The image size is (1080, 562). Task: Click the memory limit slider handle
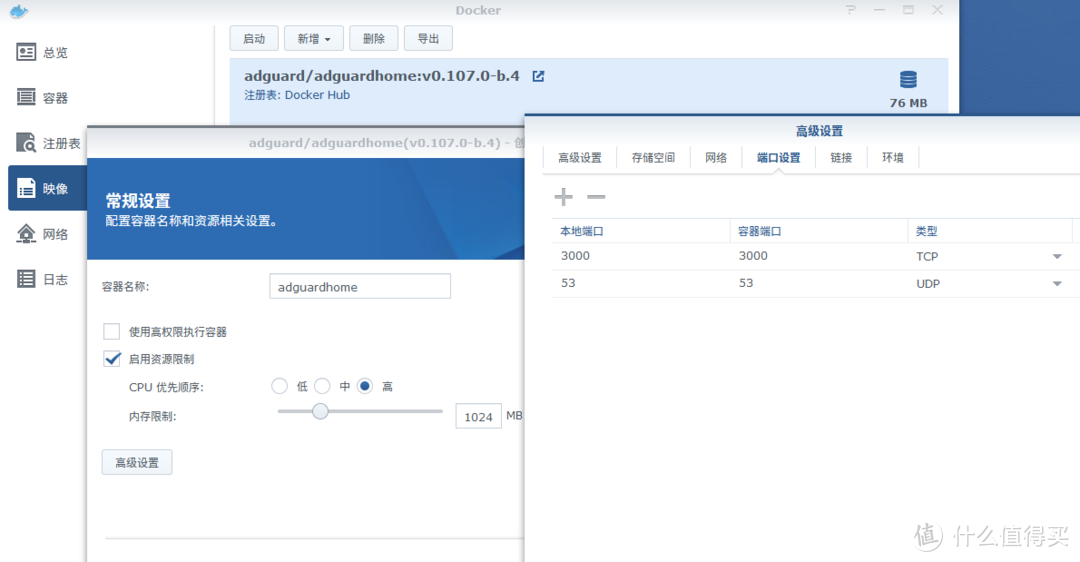[x=320, y=411]
